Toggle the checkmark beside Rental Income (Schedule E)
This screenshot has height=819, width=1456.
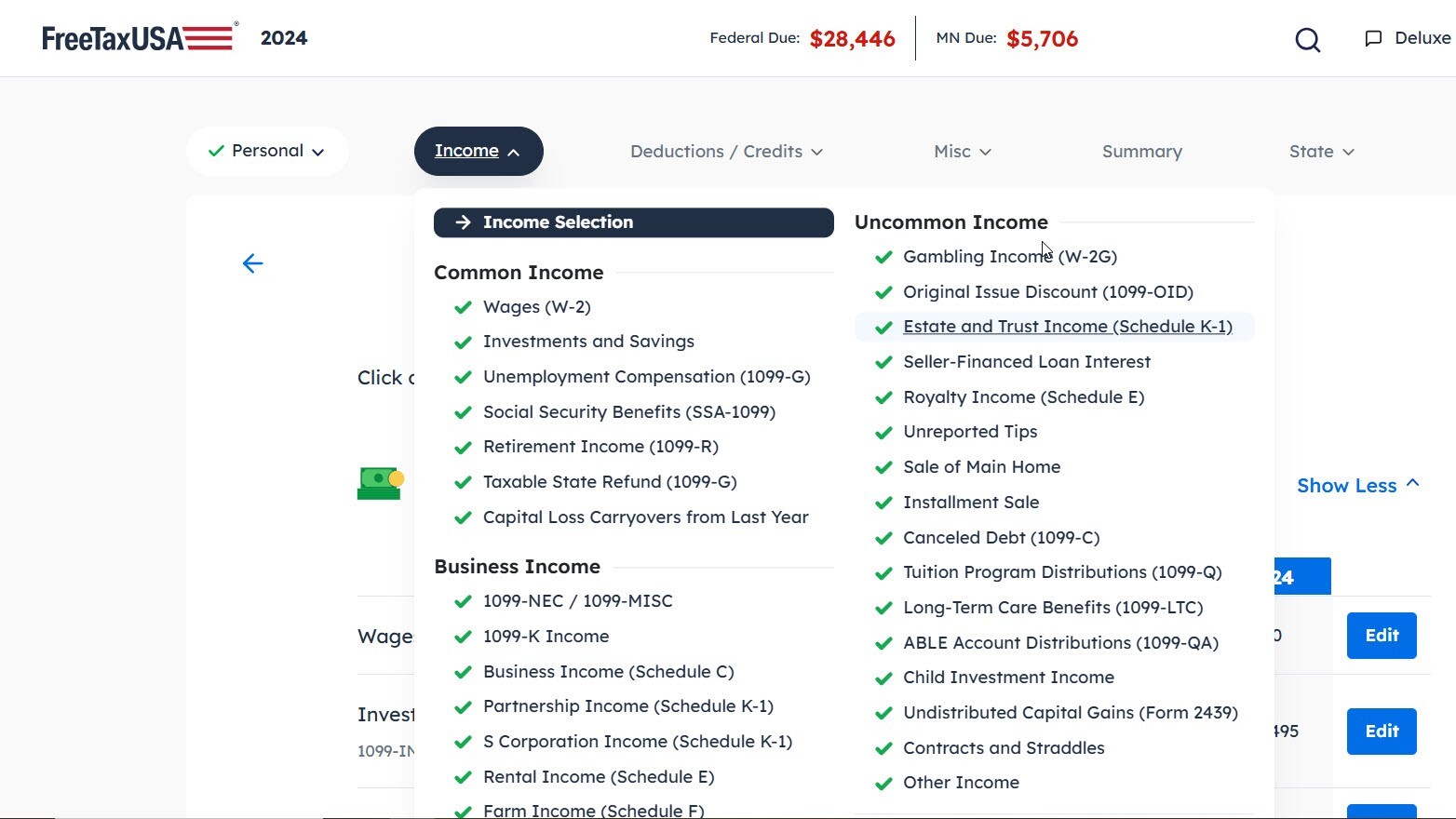pyautogui.click(x=463, y=777)
